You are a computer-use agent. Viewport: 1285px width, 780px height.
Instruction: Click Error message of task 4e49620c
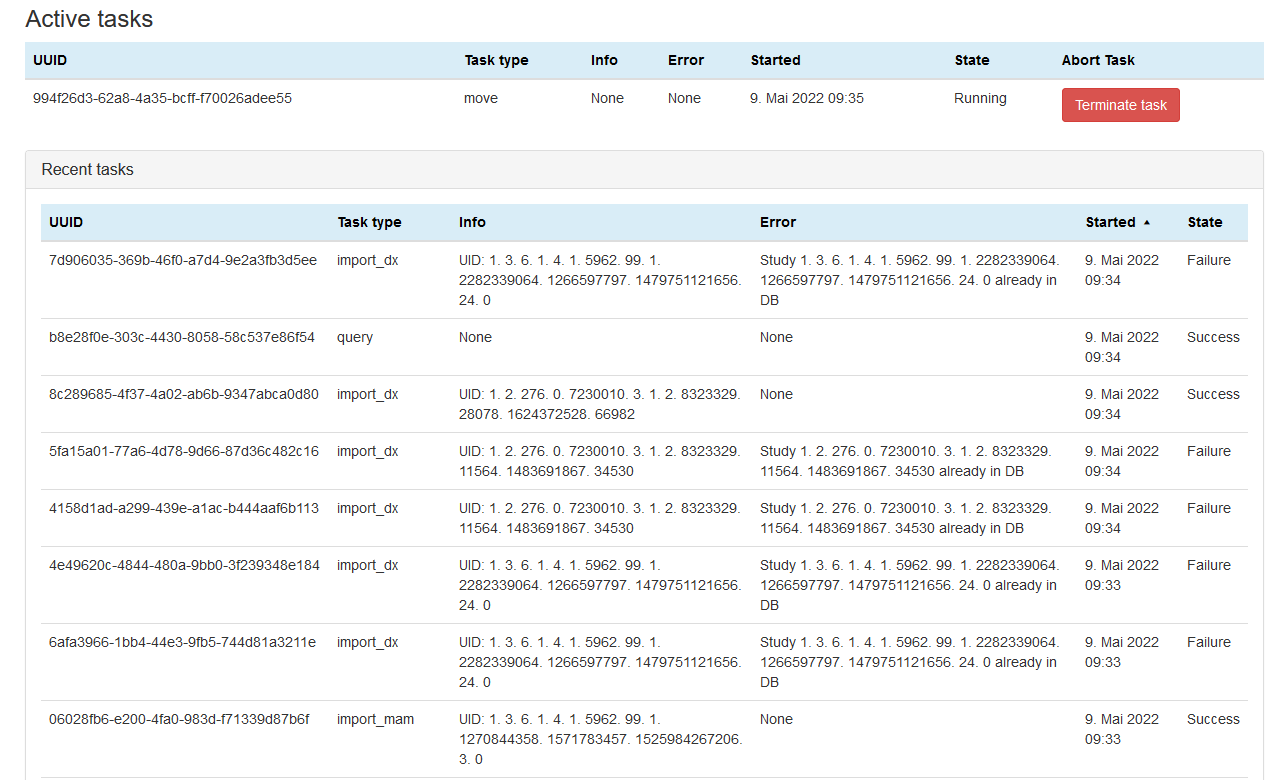(909, 585)
